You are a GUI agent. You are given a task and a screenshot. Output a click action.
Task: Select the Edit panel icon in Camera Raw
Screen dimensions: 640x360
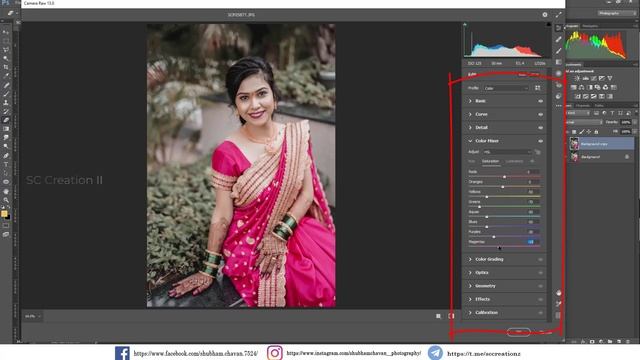click(558, 28)
